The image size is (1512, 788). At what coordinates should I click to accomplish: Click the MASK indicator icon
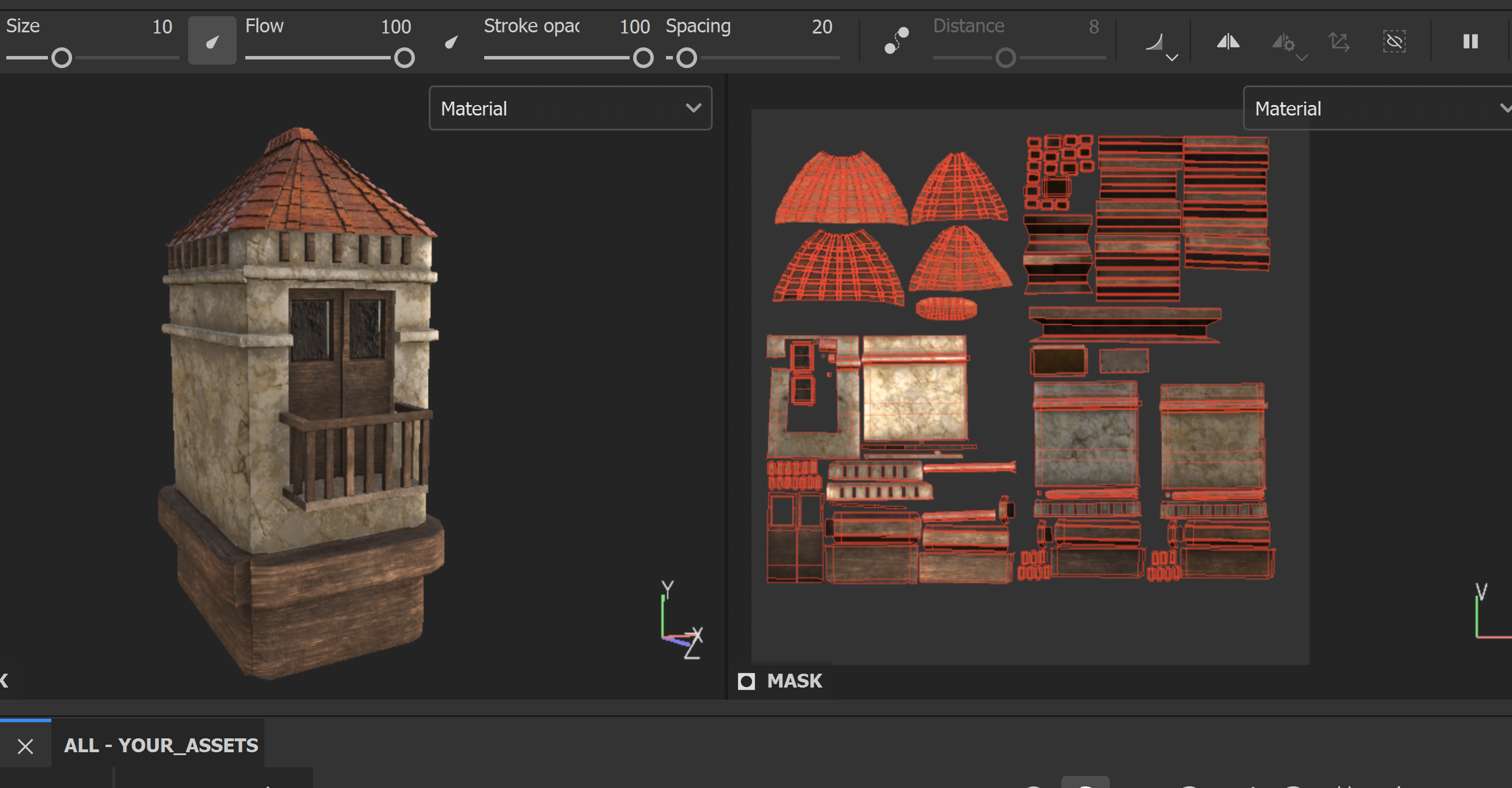[x=746, y=681]
